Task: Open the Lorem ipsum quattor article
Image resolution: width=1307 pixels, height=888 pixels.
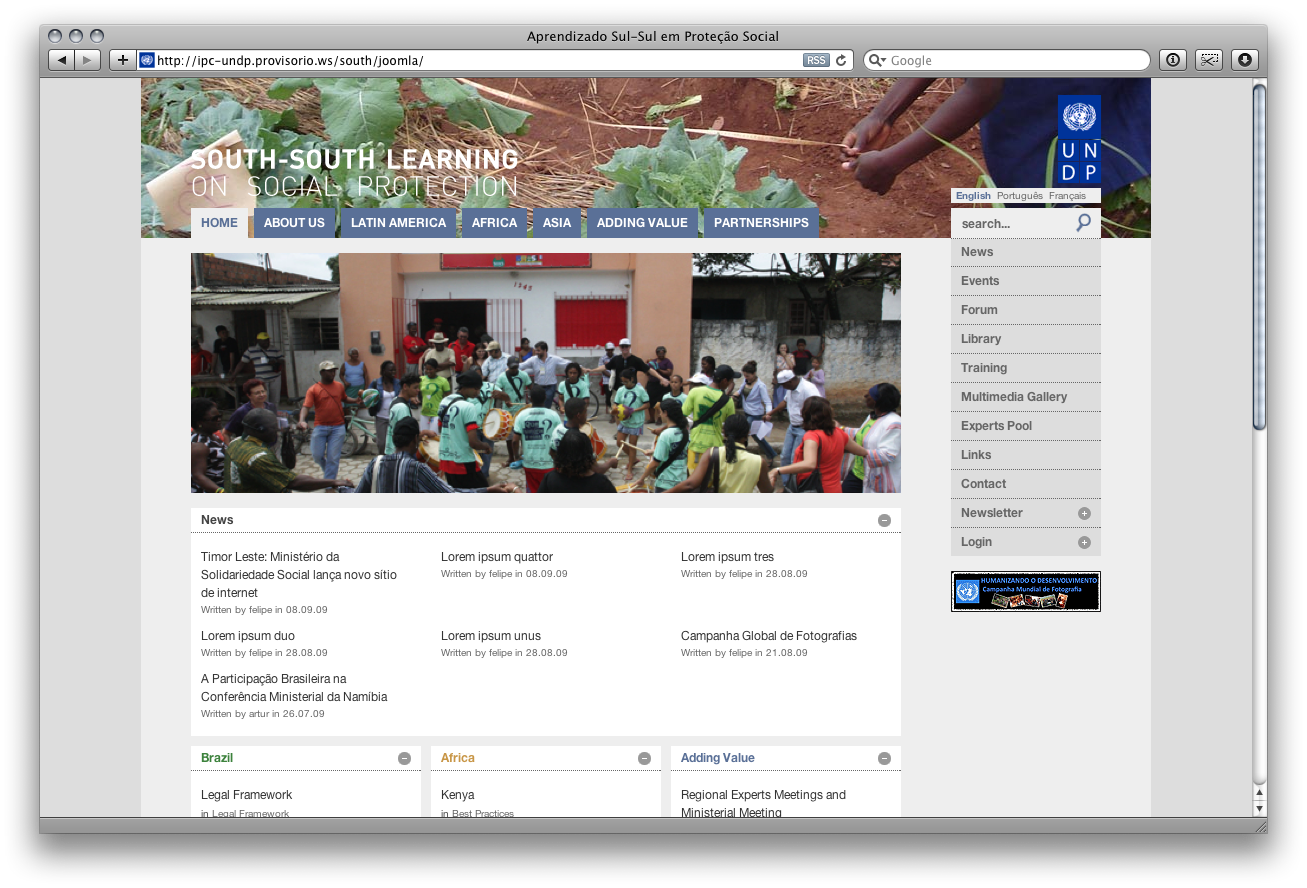Action: (x=497, y=557)
